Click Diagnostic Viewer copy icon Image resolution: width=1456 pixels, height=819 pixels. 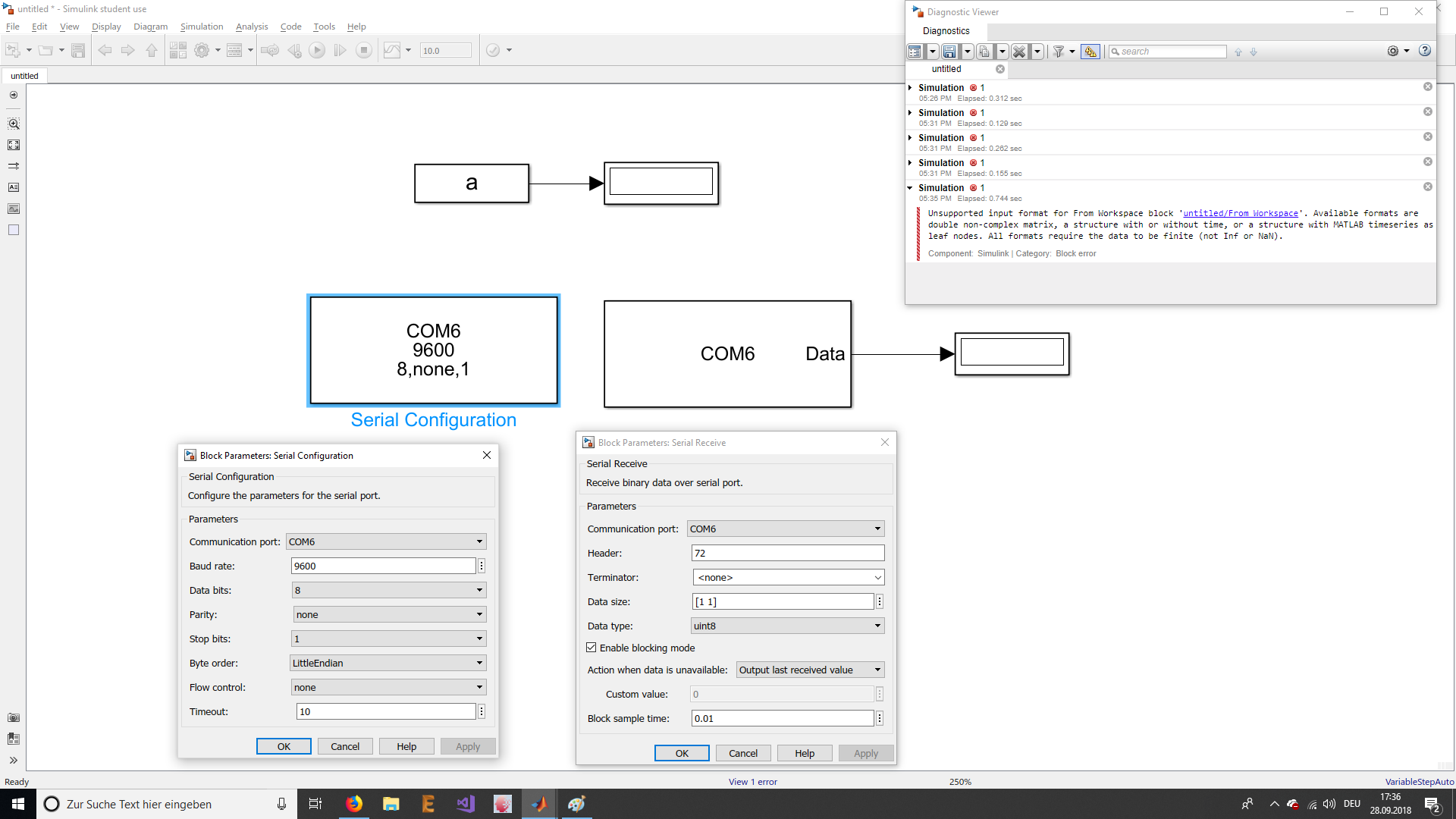pos(984,52)
